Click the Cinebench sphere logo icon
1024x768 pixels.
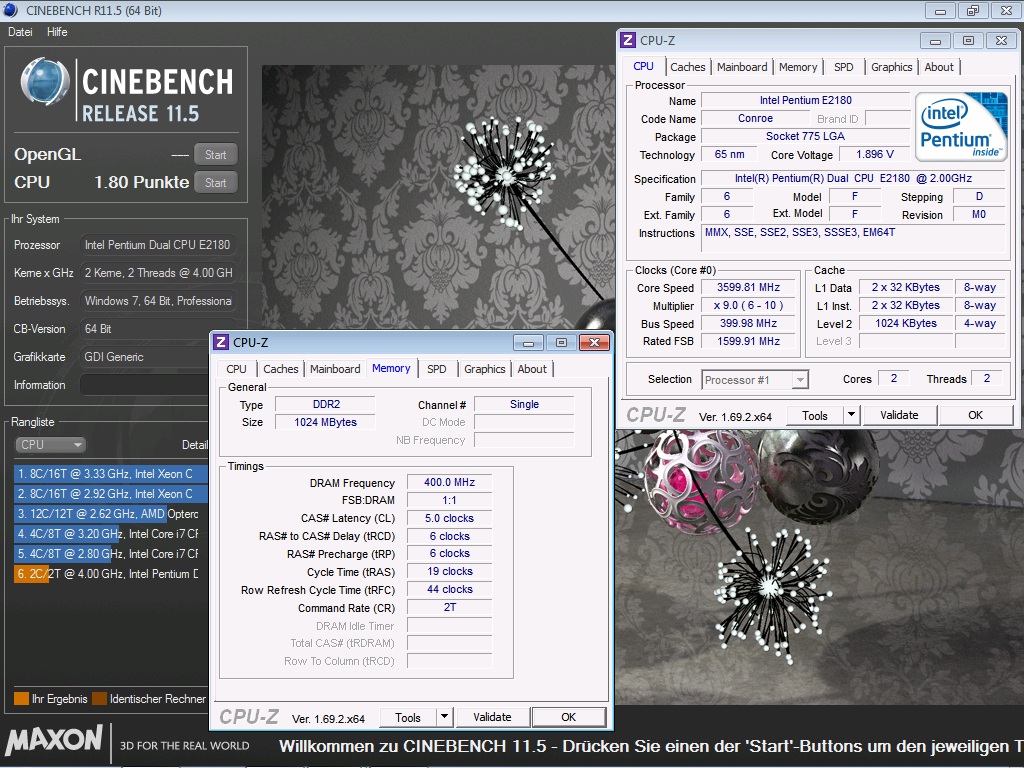pos(44,82)
